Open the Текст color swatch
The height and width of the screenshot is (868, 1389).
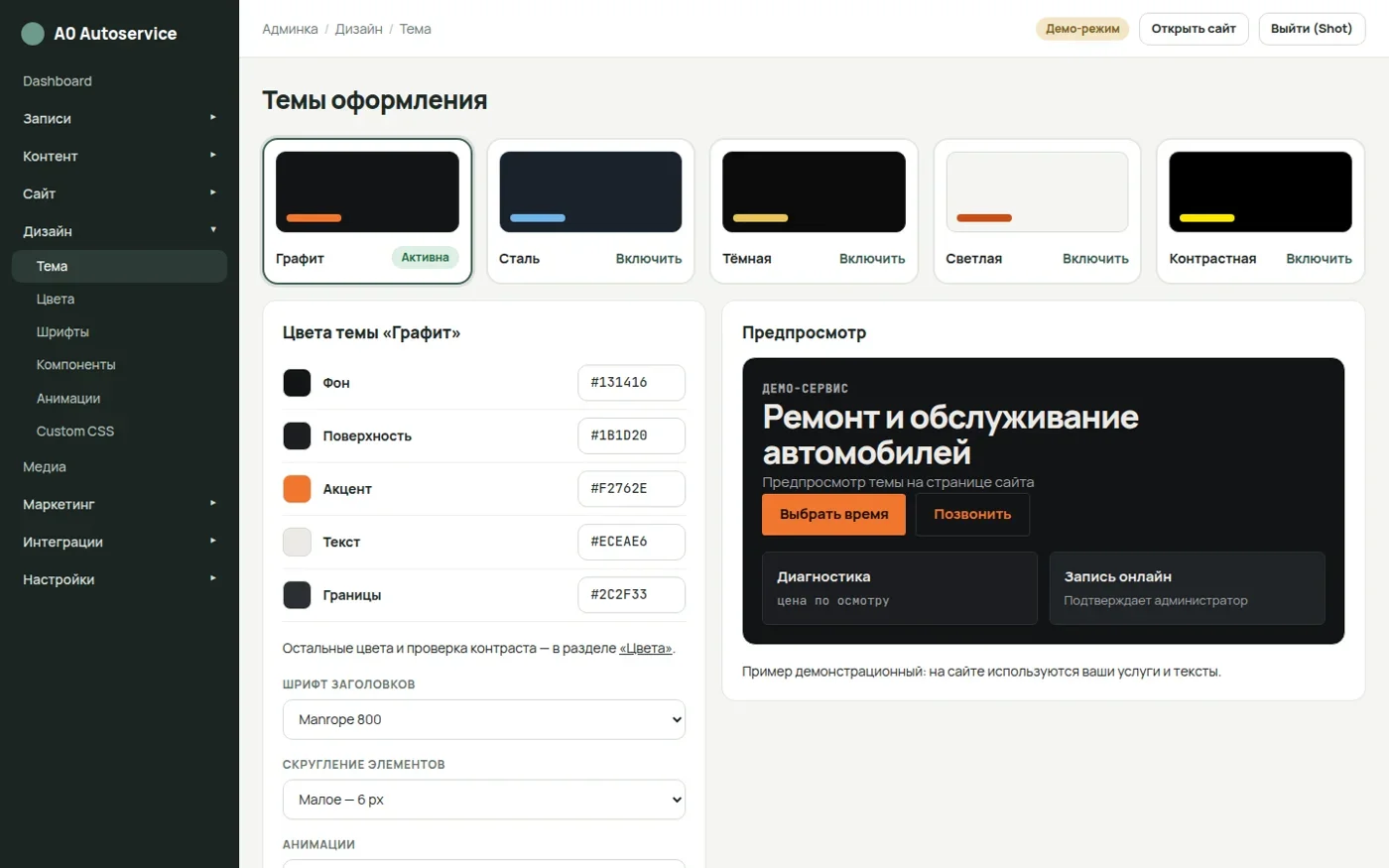tap(297, 542)
